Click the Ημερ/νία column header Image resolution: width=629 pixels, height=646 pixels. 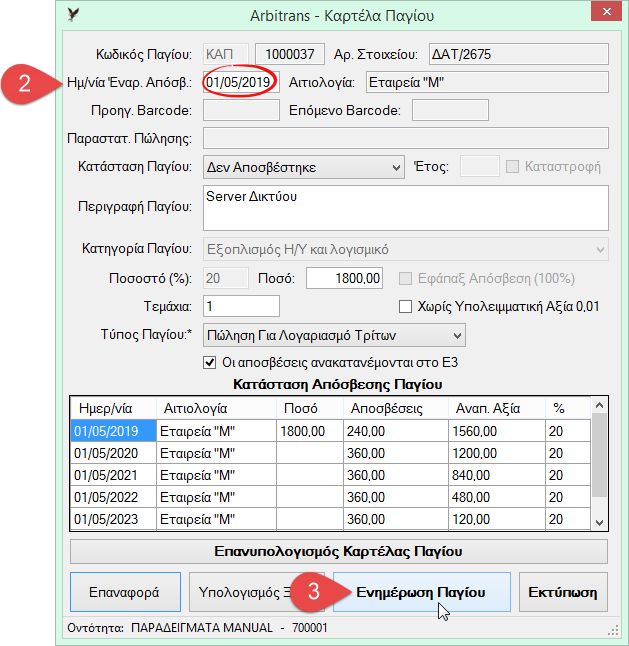[113, 408]
